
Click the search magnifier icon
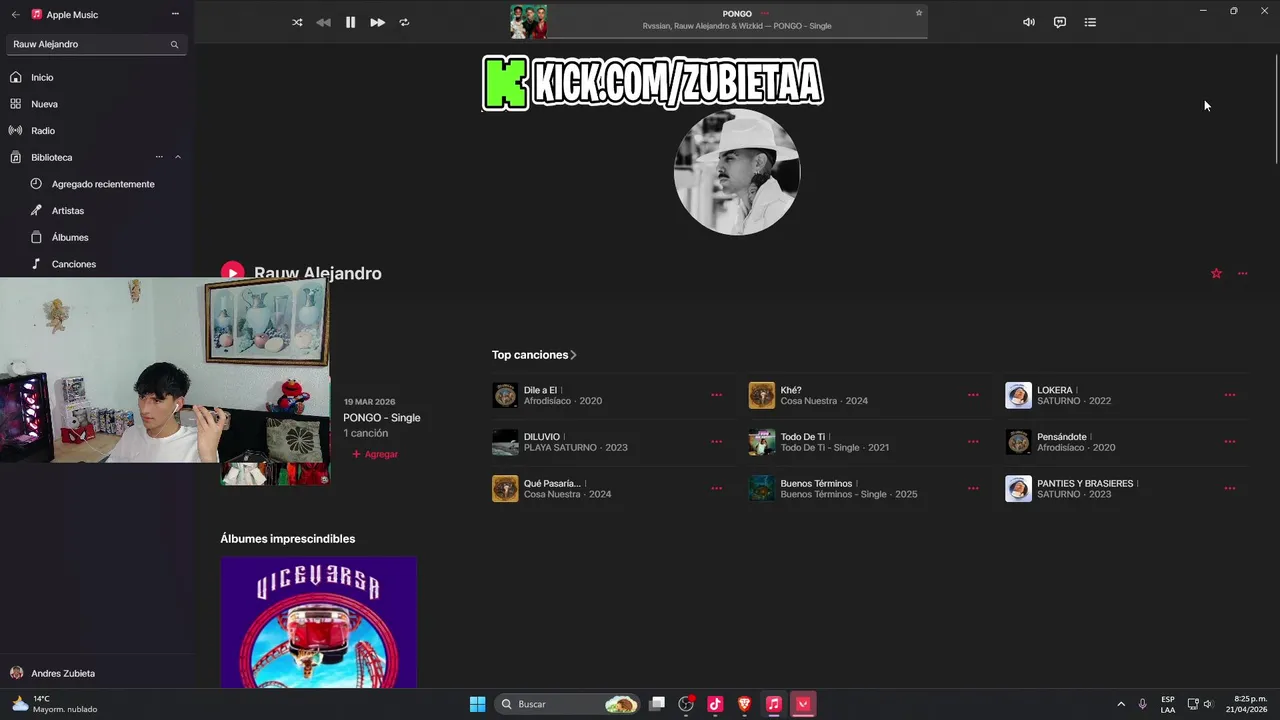tap(174, 44)
